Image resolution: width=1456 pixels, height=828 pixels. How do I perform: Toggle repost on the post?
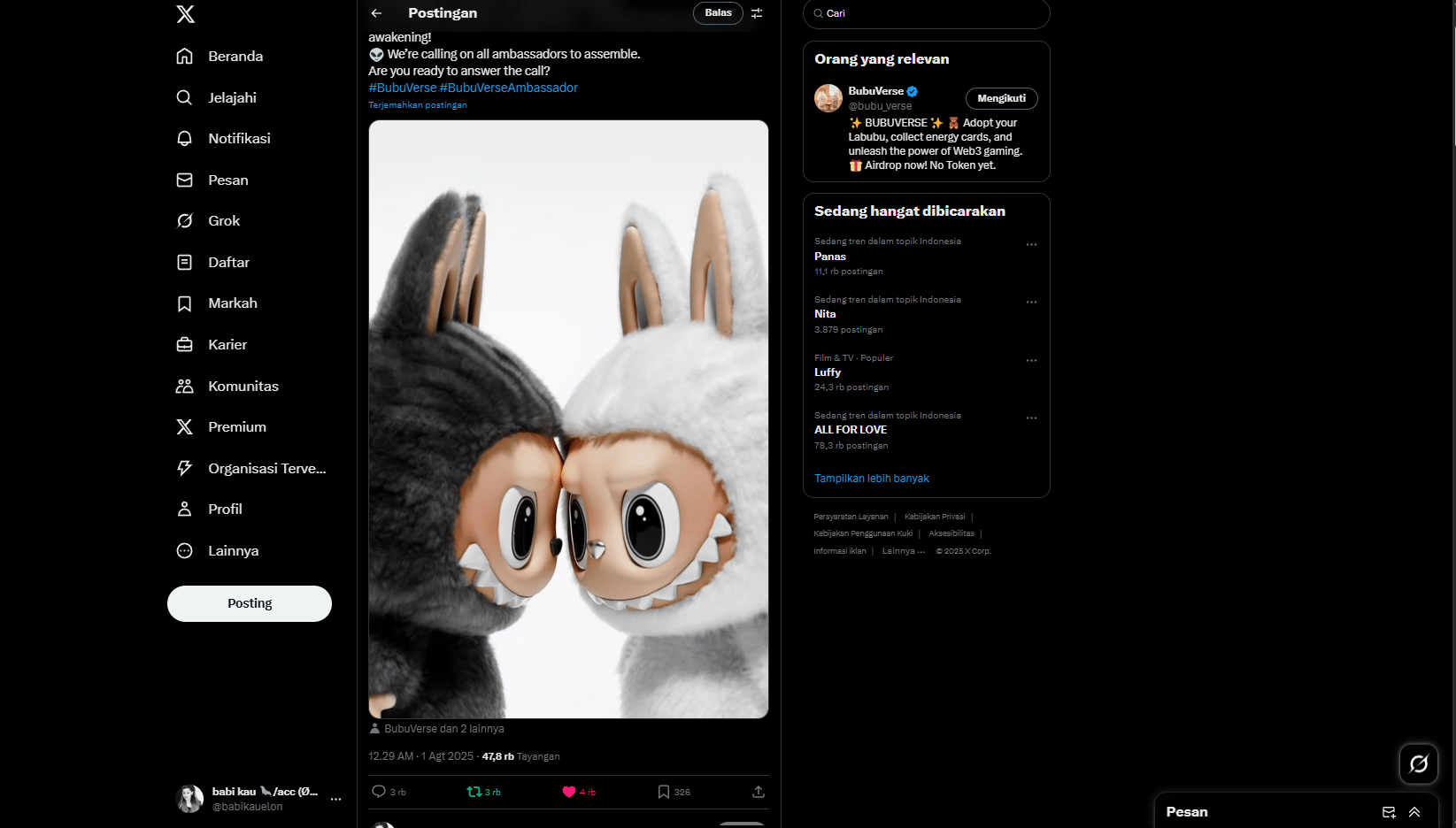point(474,792)
